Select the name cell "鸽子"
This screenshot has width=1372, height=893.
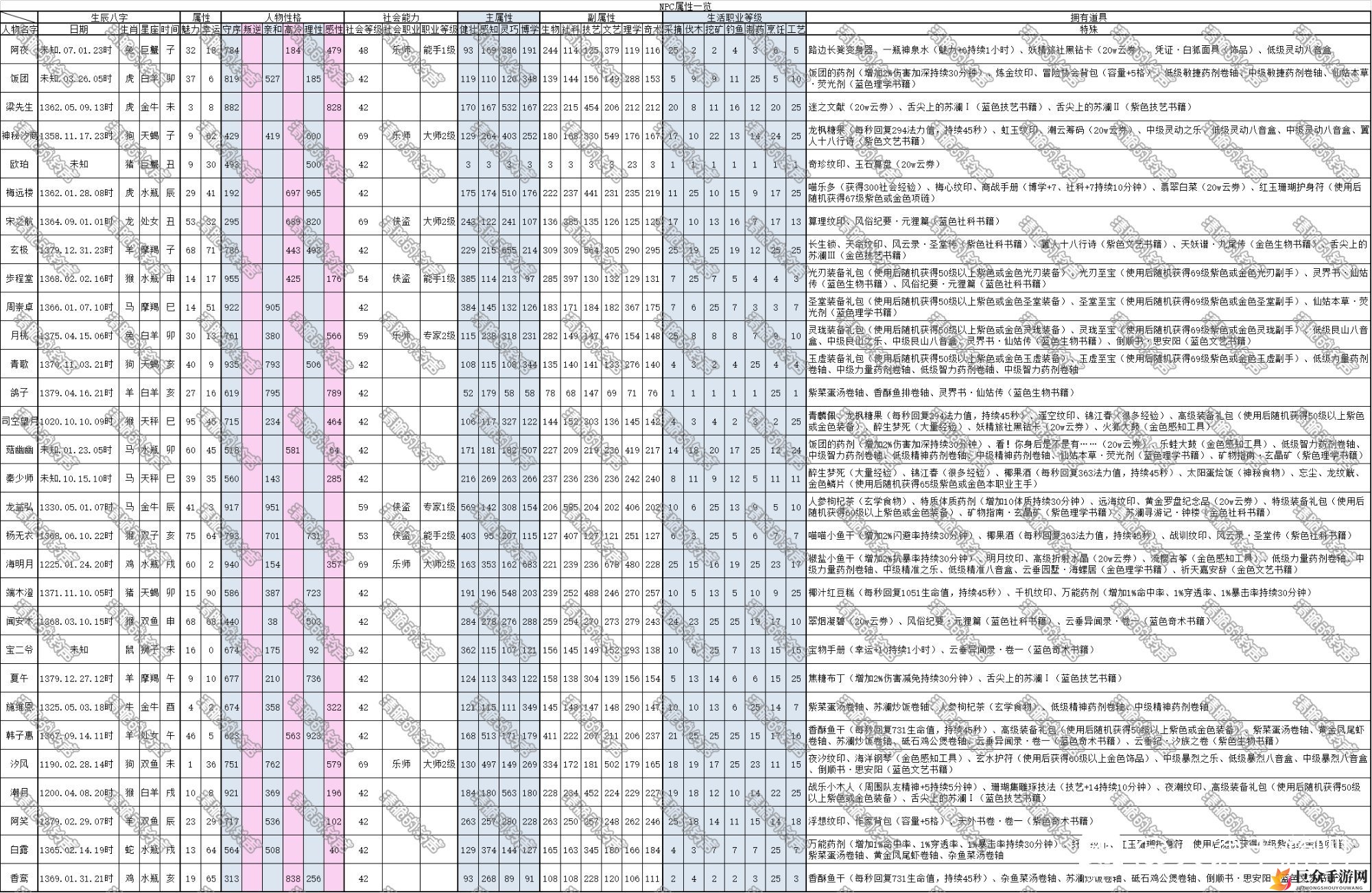coord(19,393)
